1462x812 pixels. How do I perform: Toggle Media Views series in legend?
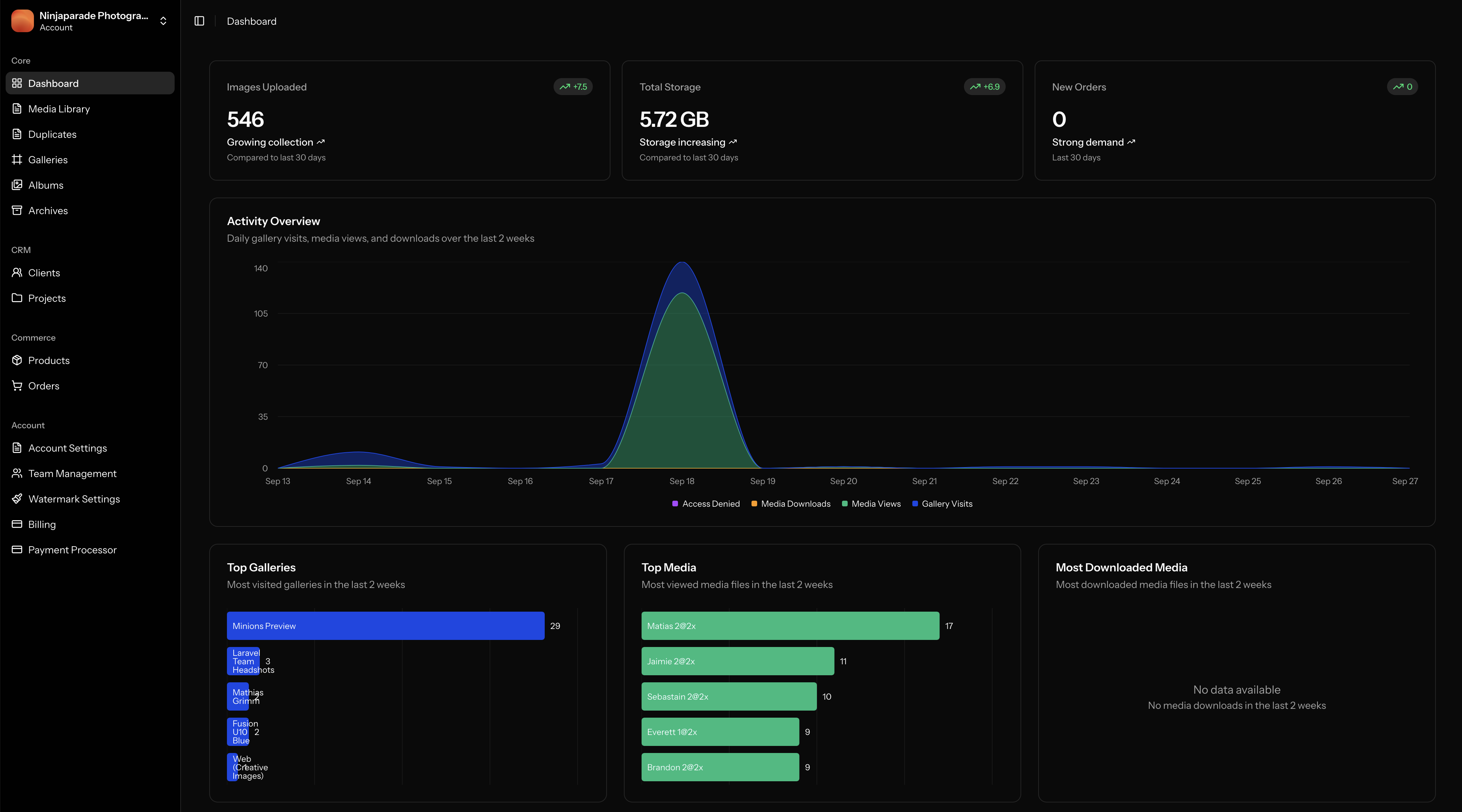pyautogui.click(x=876, y=504)
